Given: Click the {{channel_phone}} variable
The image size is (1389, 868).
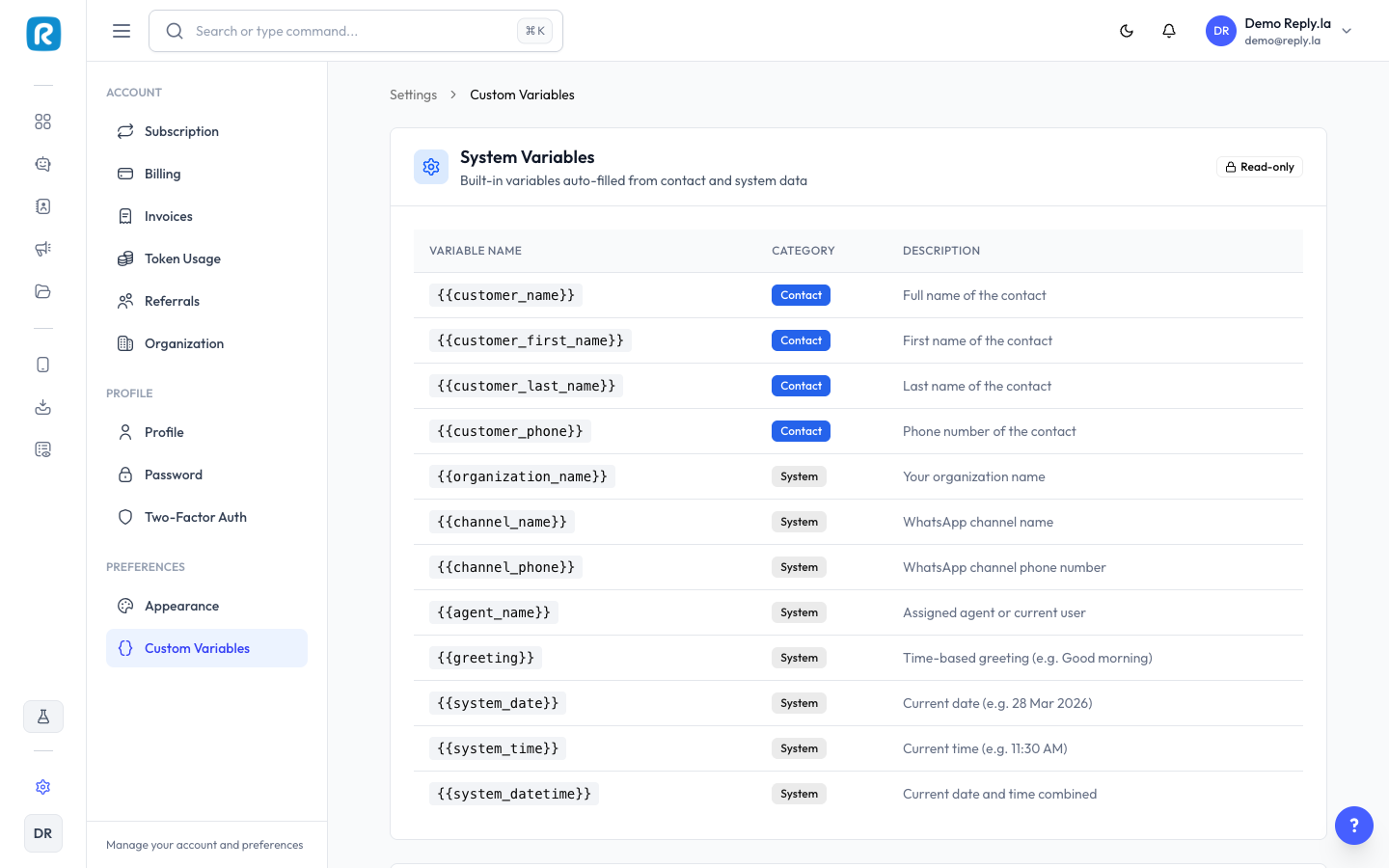Looking at the screenshot, I should click(x=505, y=567).
